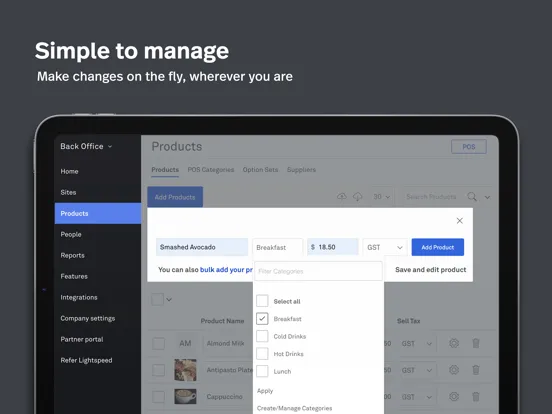Image resolution: width=552 pixels, height=414 pixels.
Task: Check the Cold Drinks category
Action: (262, 336)
